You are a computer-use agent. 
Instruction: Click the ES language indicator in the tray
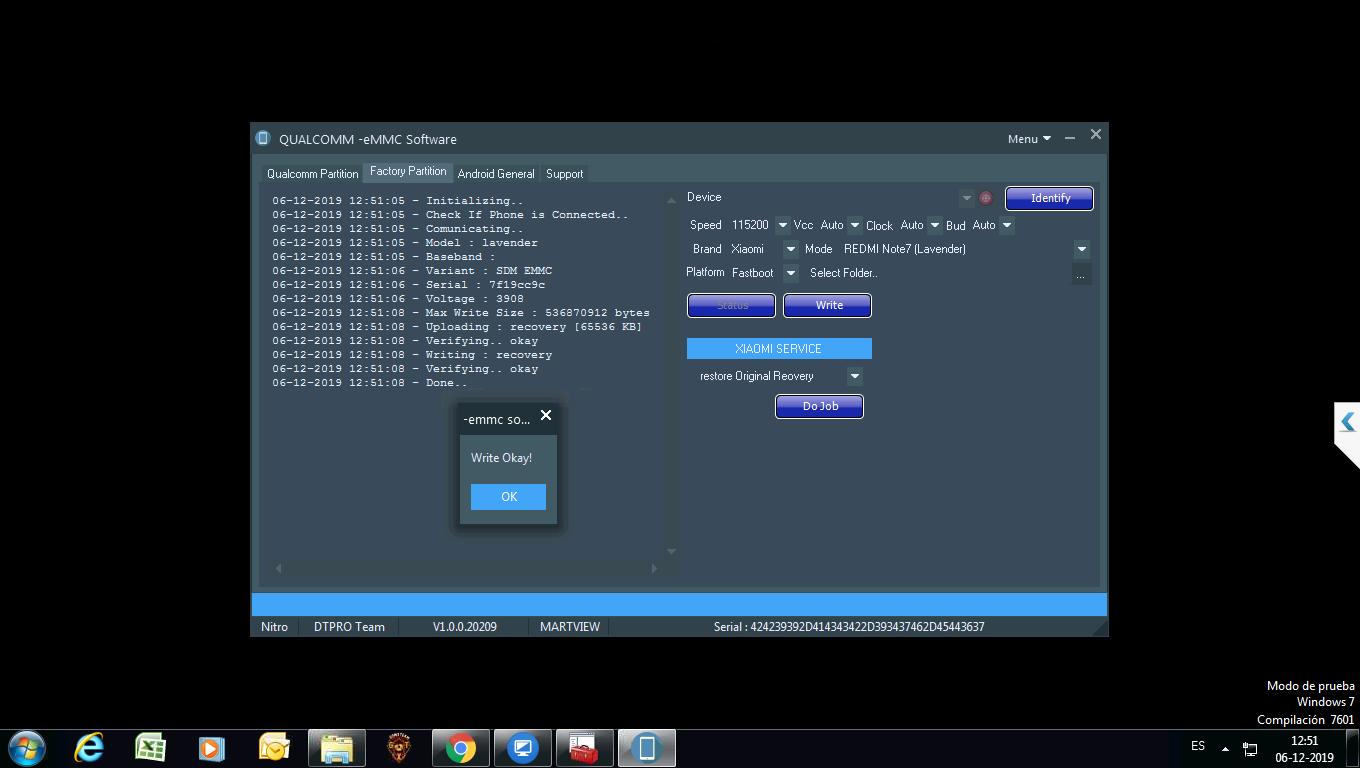click(1198, 746)
